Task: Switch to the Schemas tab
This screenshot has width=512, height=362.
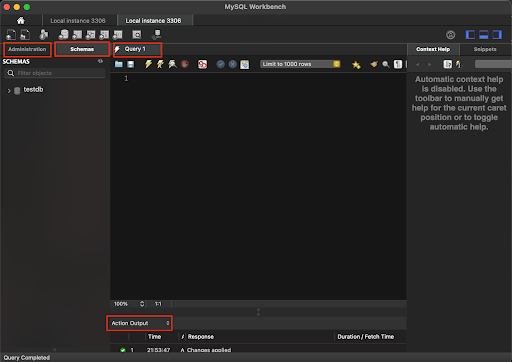Action: tap(82, 49)
